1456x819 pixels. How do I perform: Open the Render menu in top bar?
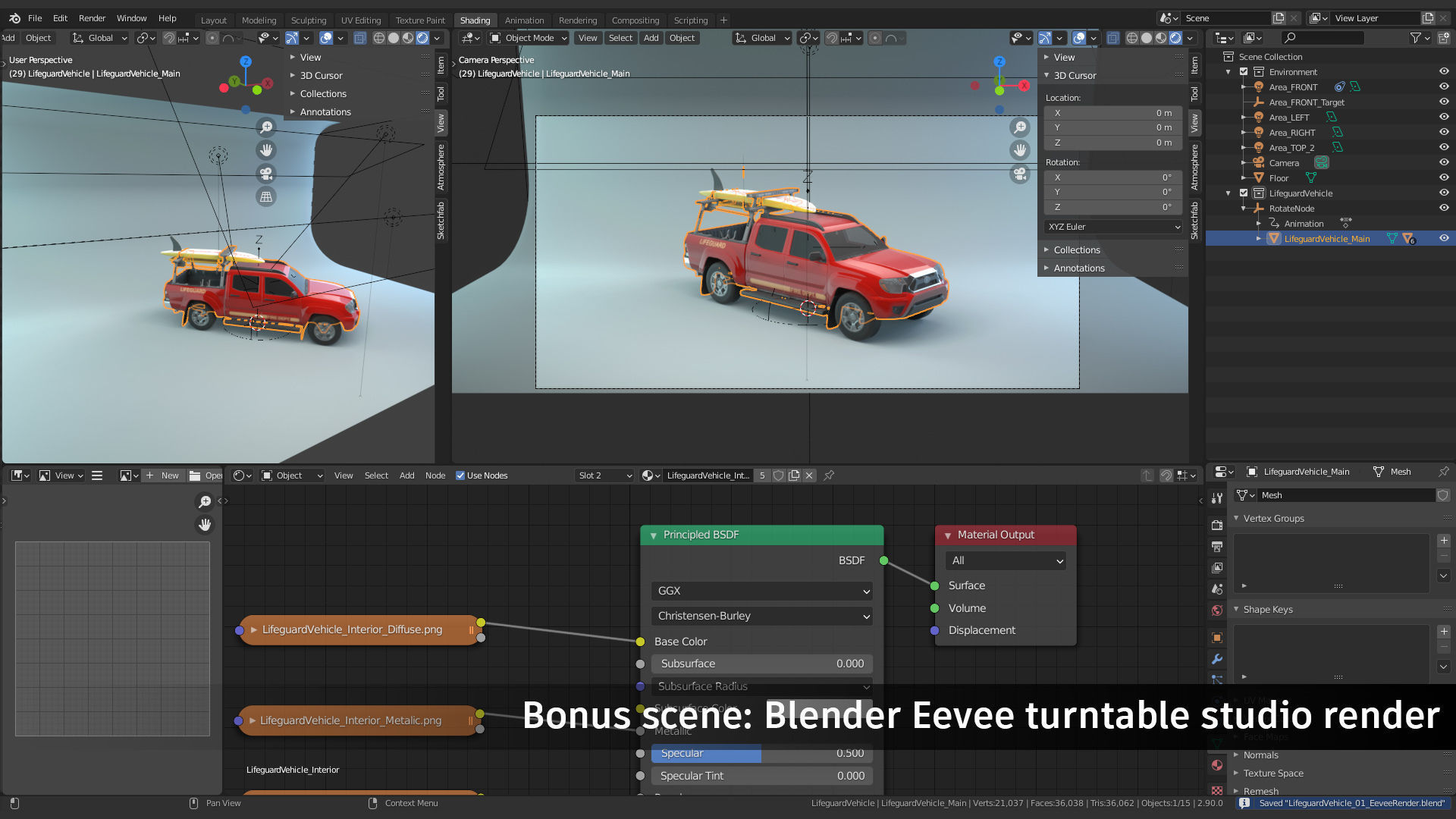(x=92, y=18)
